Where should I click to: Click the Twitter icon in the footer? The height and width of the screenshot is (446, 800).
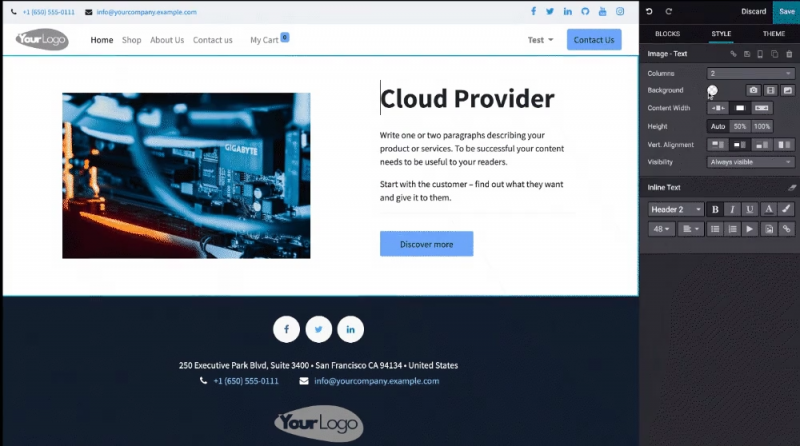coord(318,328)
